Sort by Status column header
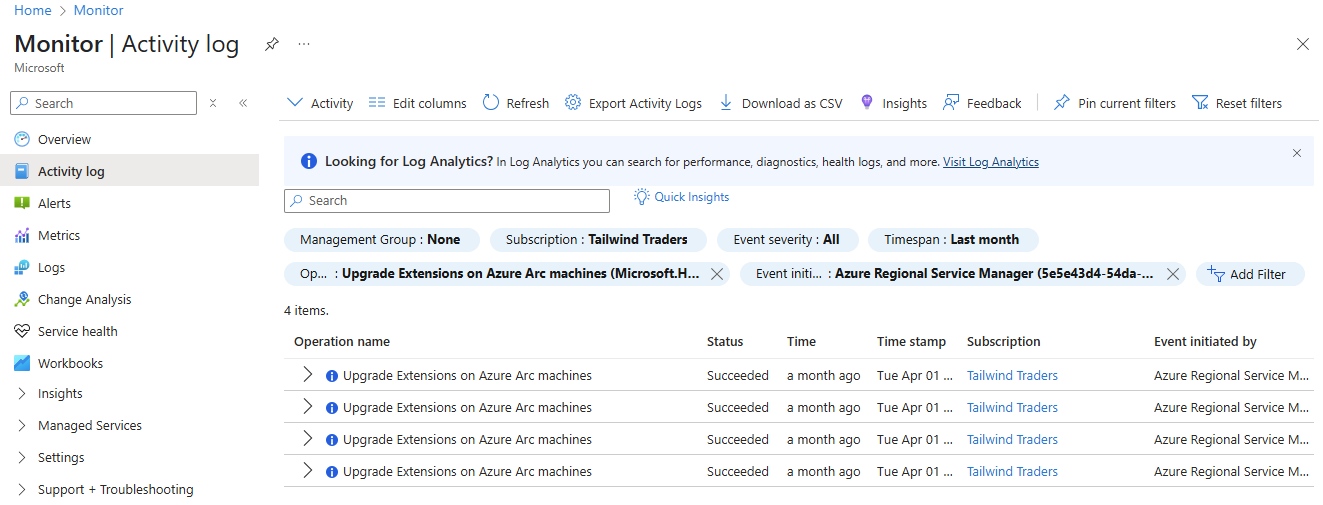 pos(725,342)
